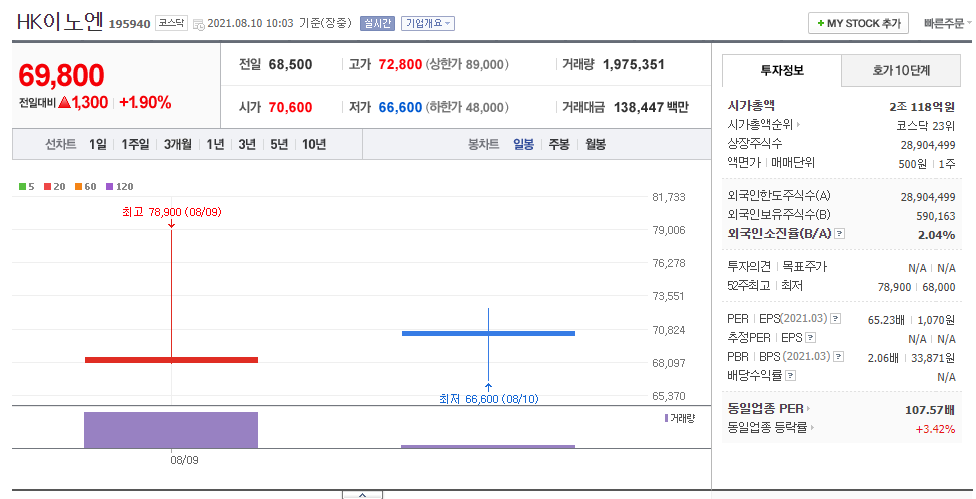Click the 외국인소진율 value 2.04%

tap(936, 235)
